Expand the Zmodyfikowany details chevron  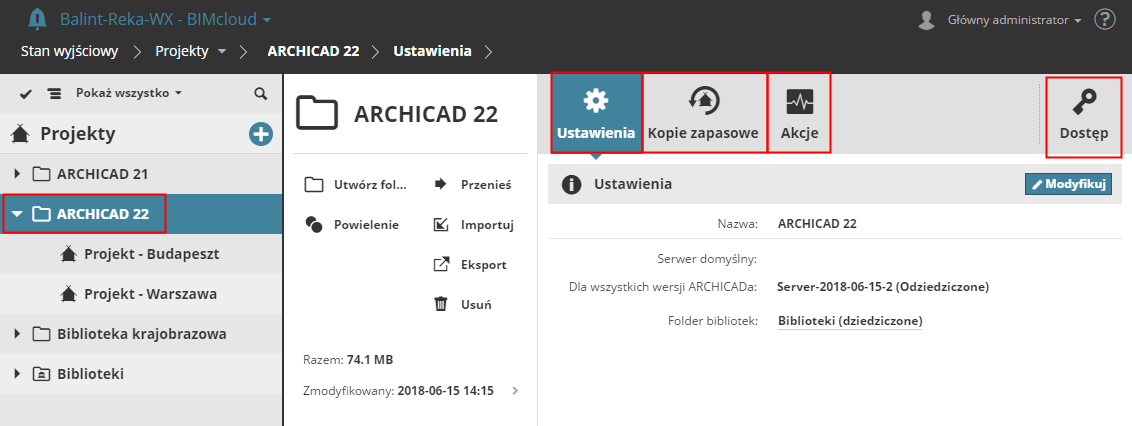pos(515,391)
